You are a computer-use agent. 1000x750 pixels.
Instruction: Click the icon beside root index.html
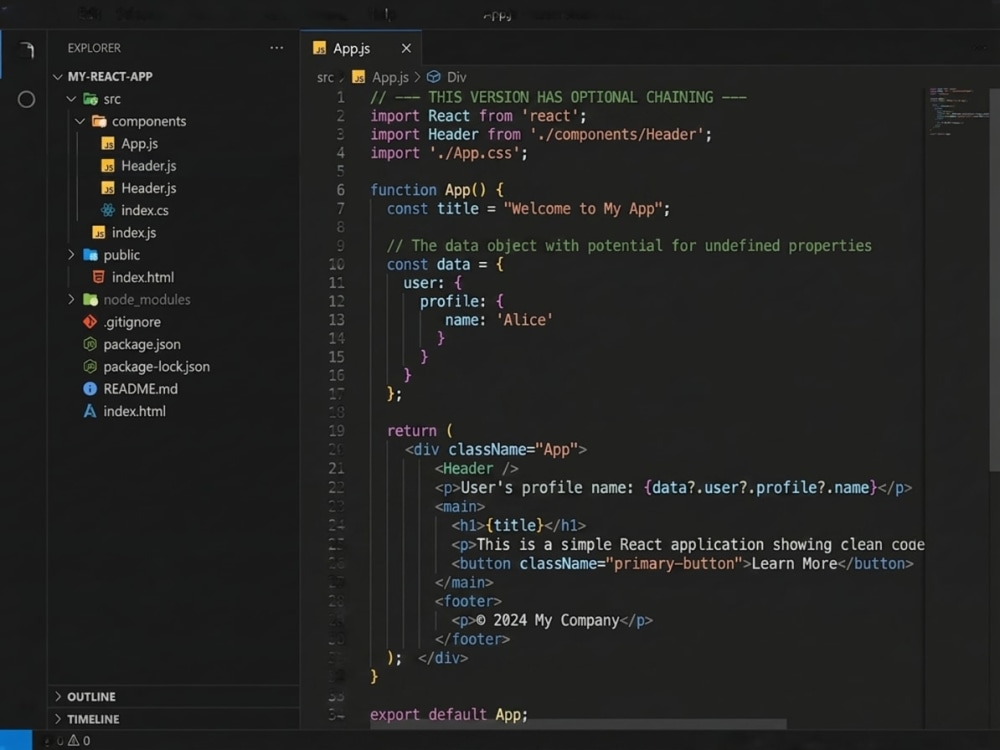[x=90, y=411]
